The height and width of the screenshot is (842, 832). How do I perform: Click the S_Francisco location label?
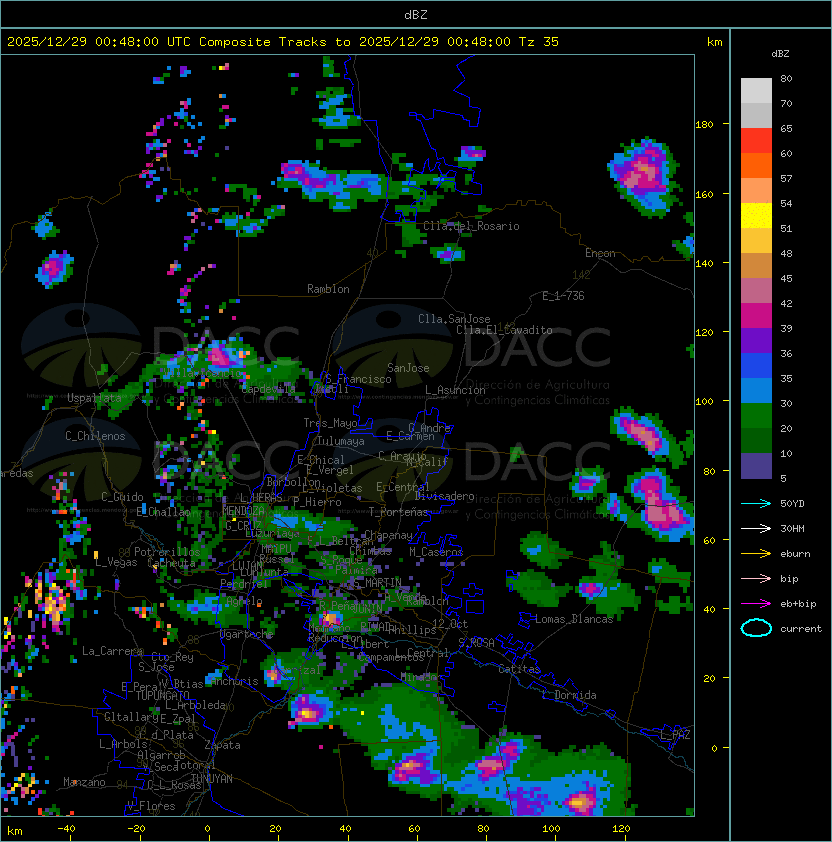click(x=358, y=379)
